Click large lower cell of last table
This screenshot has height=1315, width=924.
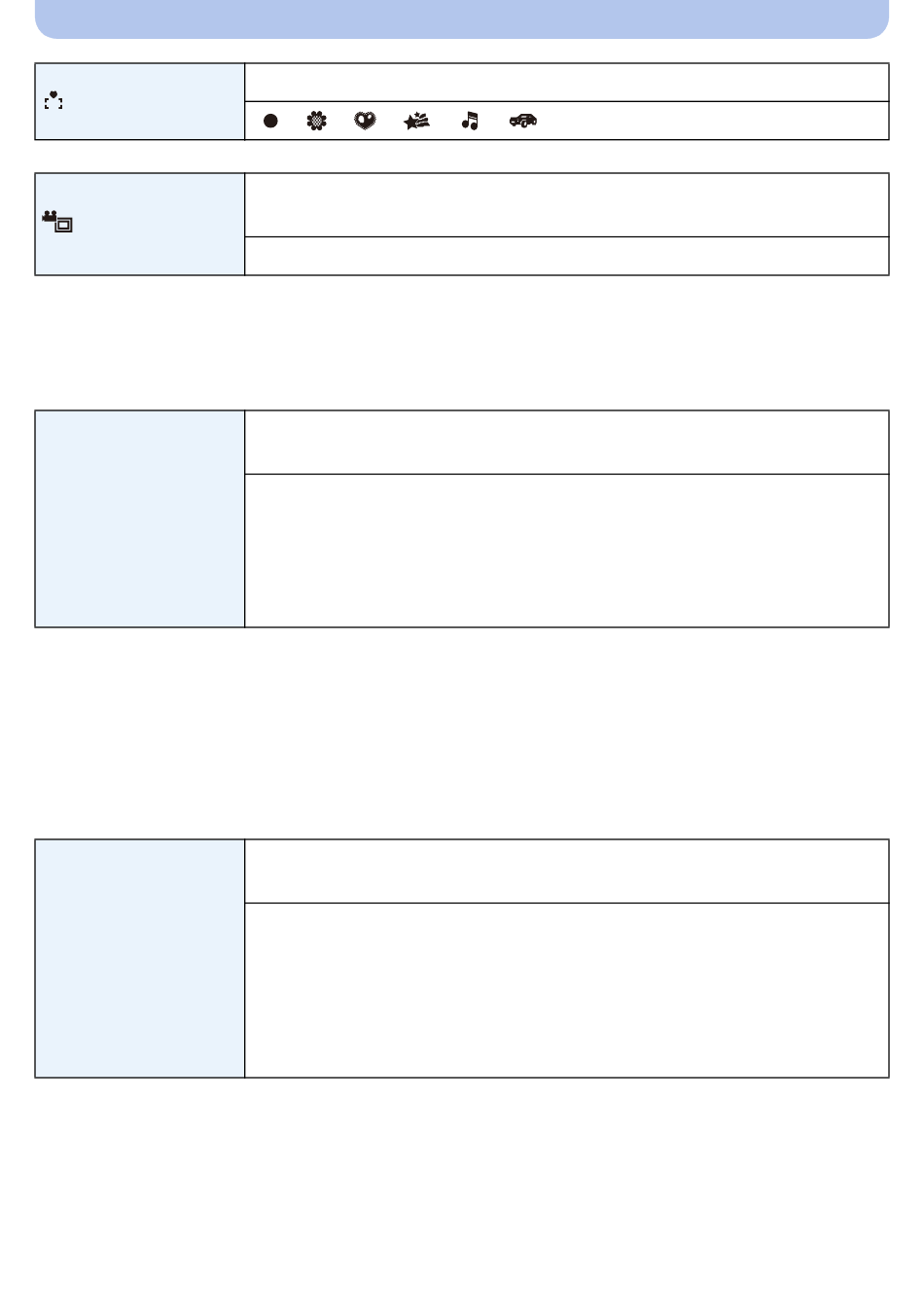coord(566,990)
